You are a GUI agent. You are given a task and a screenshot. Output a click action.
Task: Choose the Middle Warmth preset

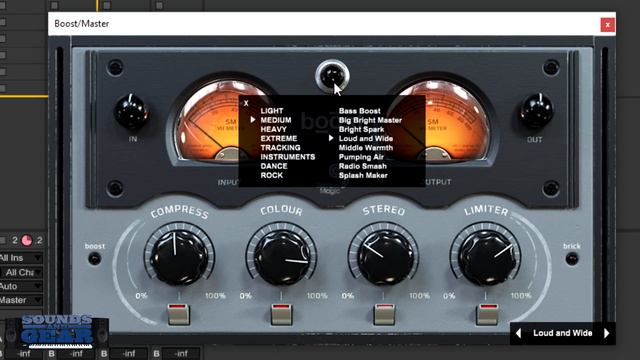coord(366,148)
